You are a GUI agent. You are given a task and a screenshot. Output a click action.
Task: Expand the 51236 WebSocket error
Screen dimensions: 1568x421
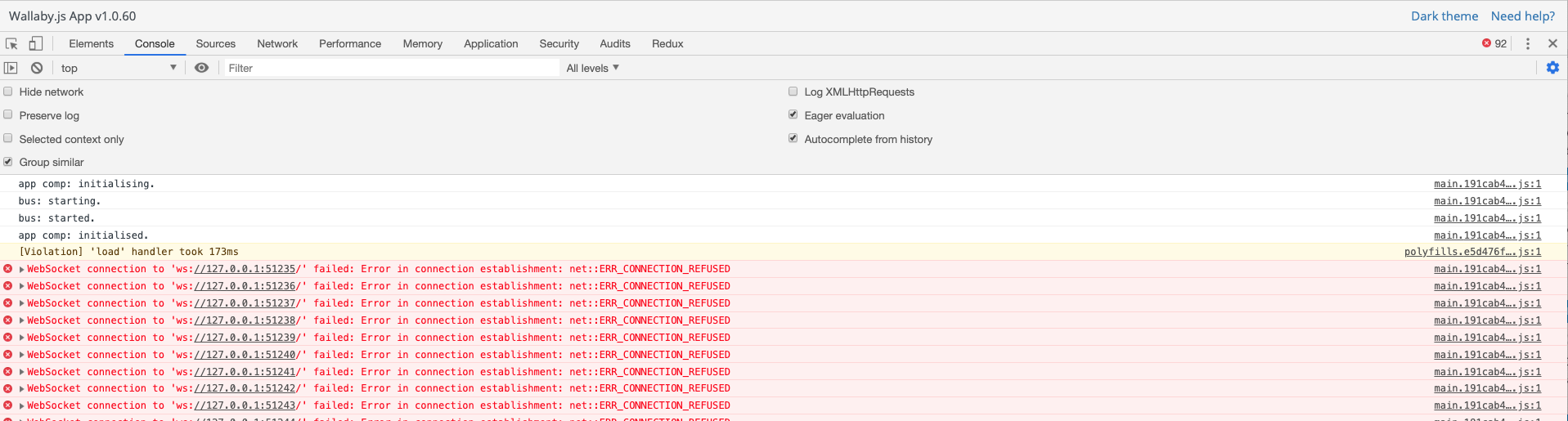tap(22, 286)
